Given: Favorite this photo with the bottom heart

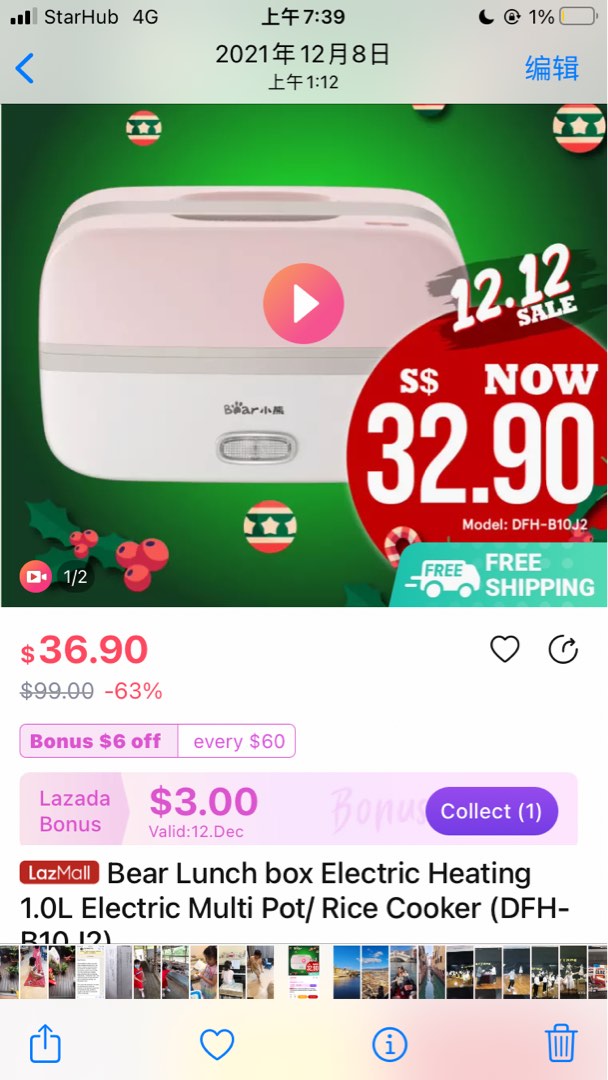Looking at the screenshot, I should click(x=217, y=1044).
